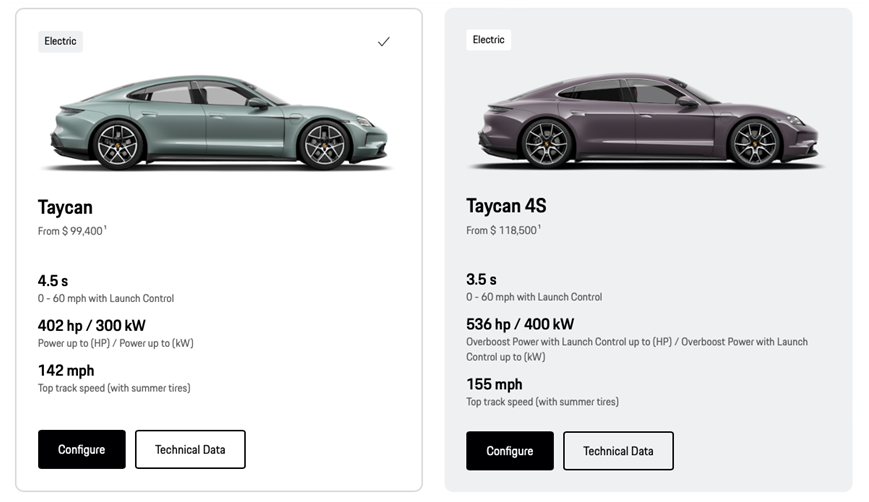Click the 536 hp / 400 kW power figure

[x=520, y=324]
